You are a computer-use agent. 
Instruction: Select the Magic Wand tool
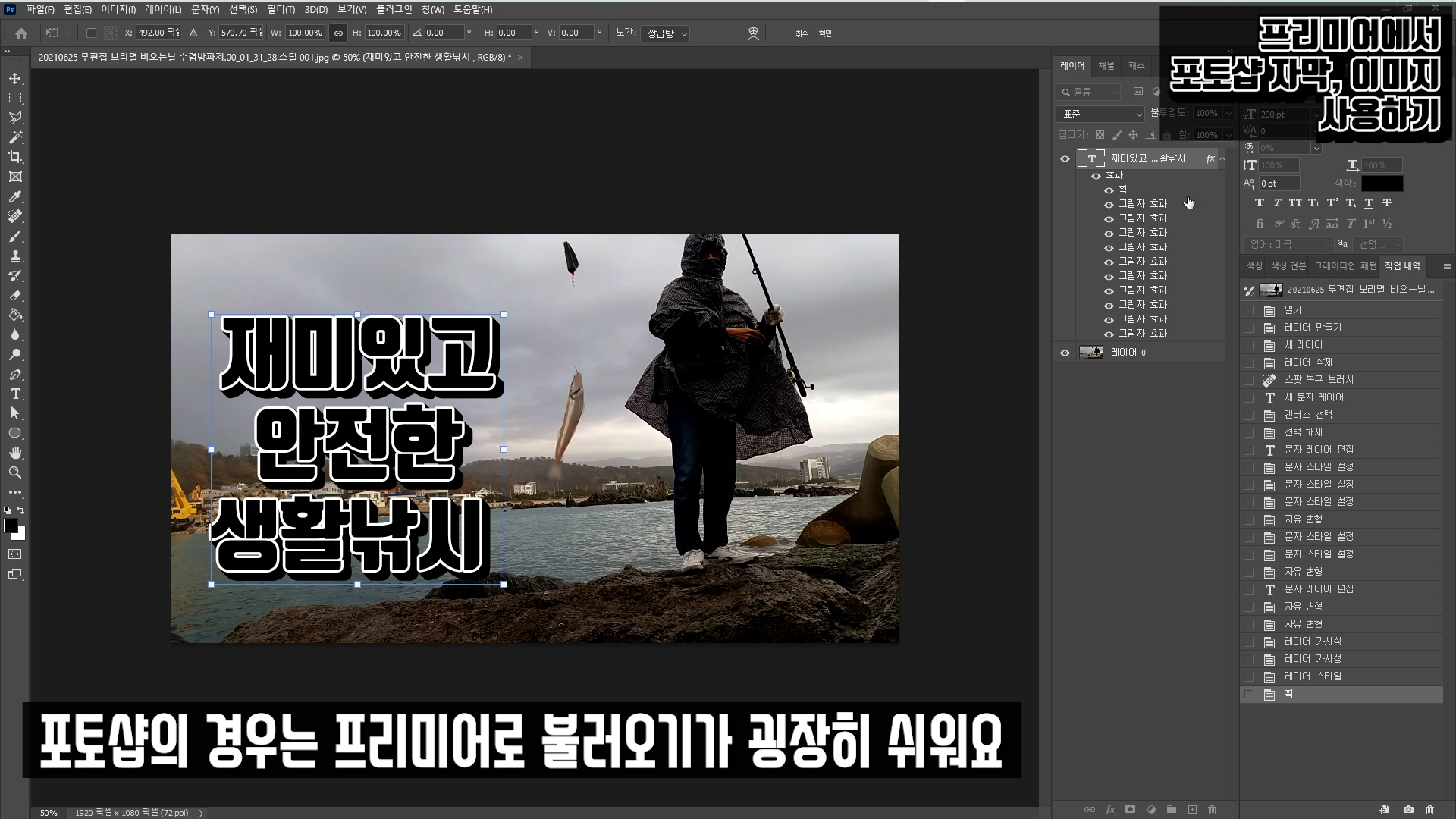coord(15,137)
